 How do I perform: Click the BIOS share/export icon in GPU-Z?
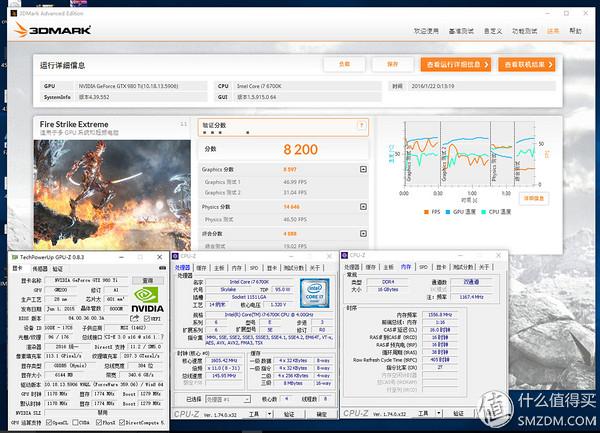[x=134, y=318]
